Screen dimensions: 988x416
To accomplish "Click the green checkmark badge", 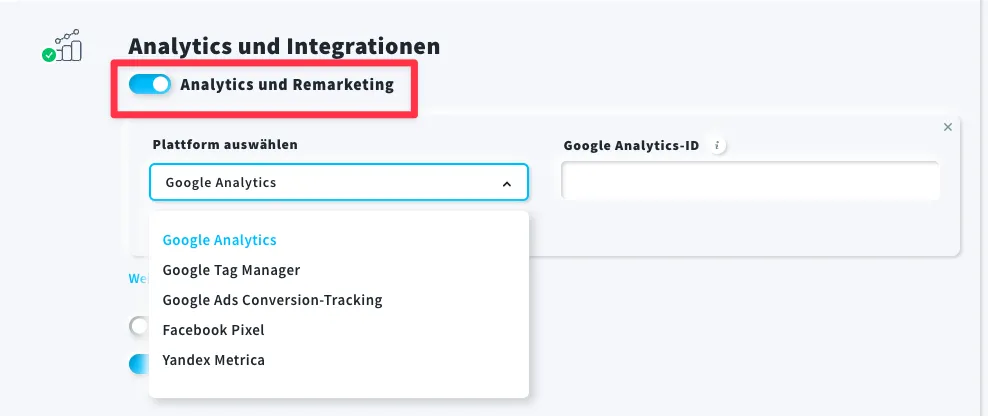I will pyautogui.click(x=49, y=55).
